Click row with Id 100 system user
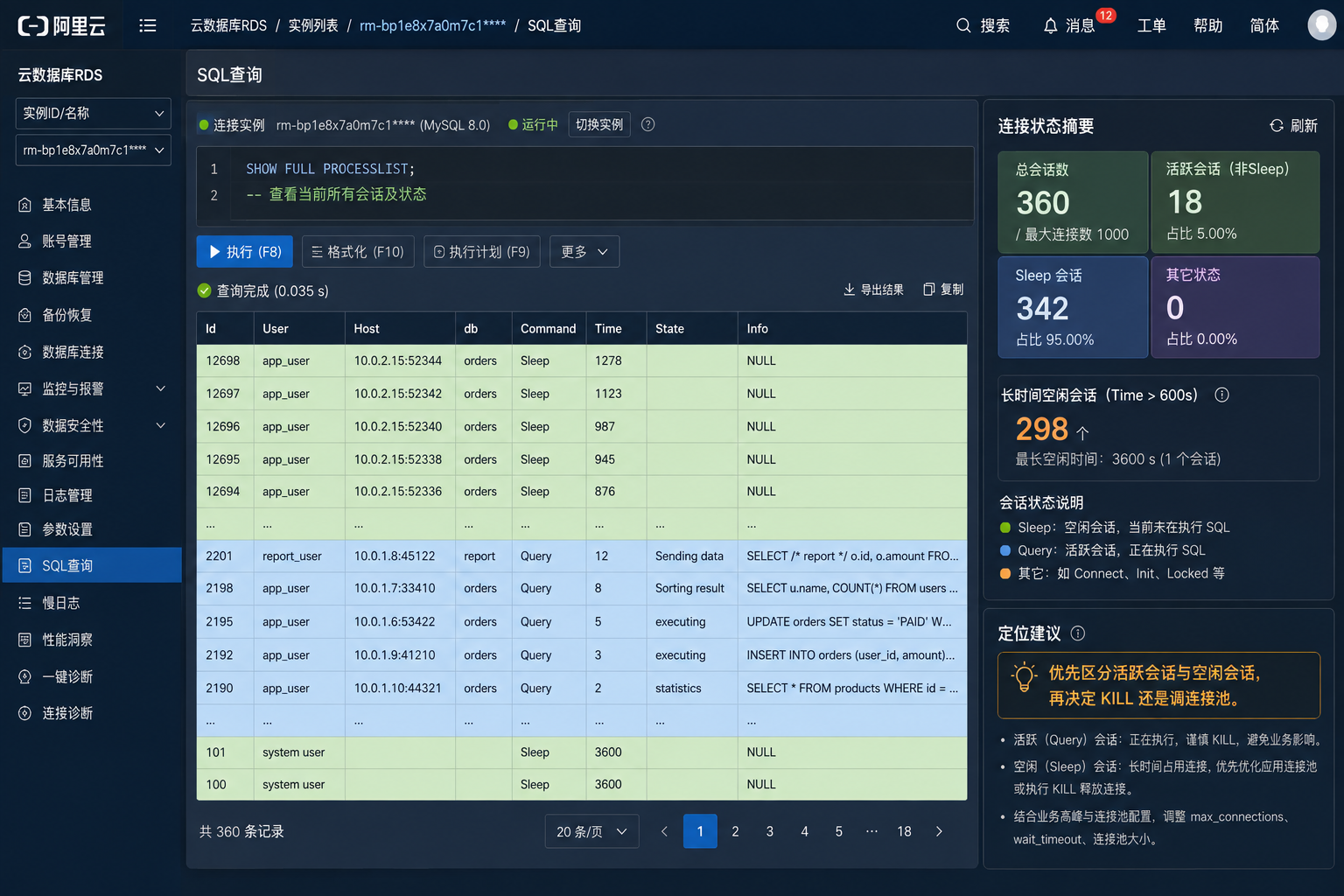The width and height of the screenshot is (1344, 896). [582, 784]
